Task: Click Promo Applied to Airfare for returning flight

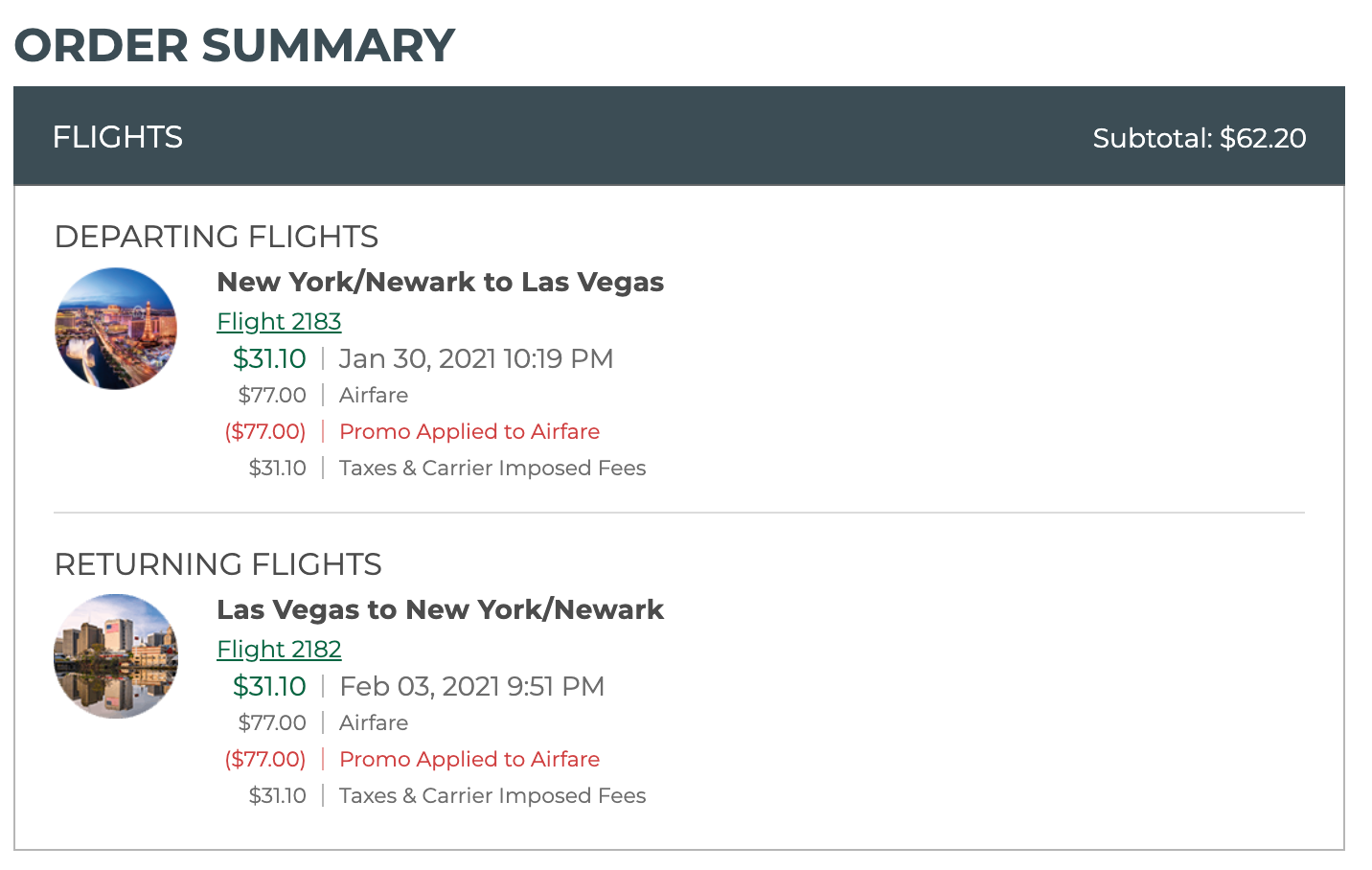Action: pyautogui.click(x=469, y=759)
